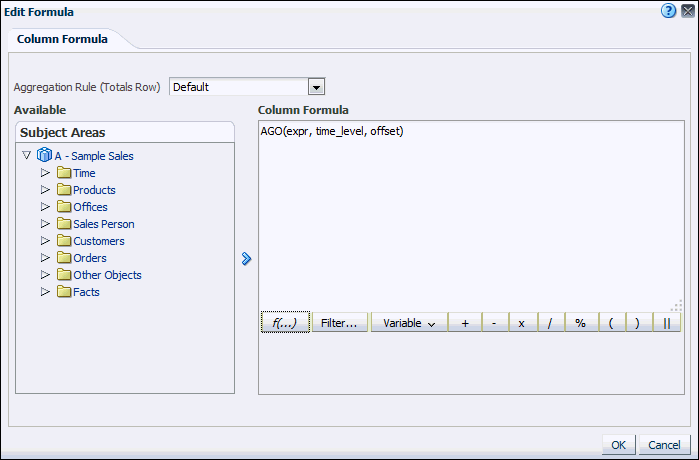Insert the percent operator

coord(580,323)
